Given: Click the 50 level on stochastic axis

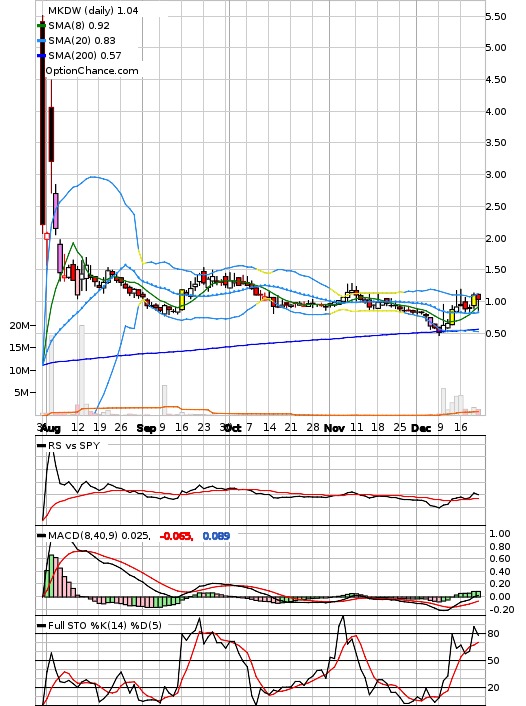Looking at the screenshot, I should (x=494, y=661).
